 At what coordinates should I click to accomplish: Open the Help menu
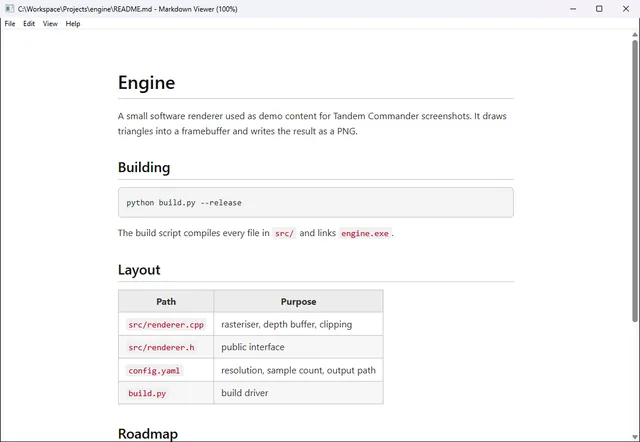73,24
